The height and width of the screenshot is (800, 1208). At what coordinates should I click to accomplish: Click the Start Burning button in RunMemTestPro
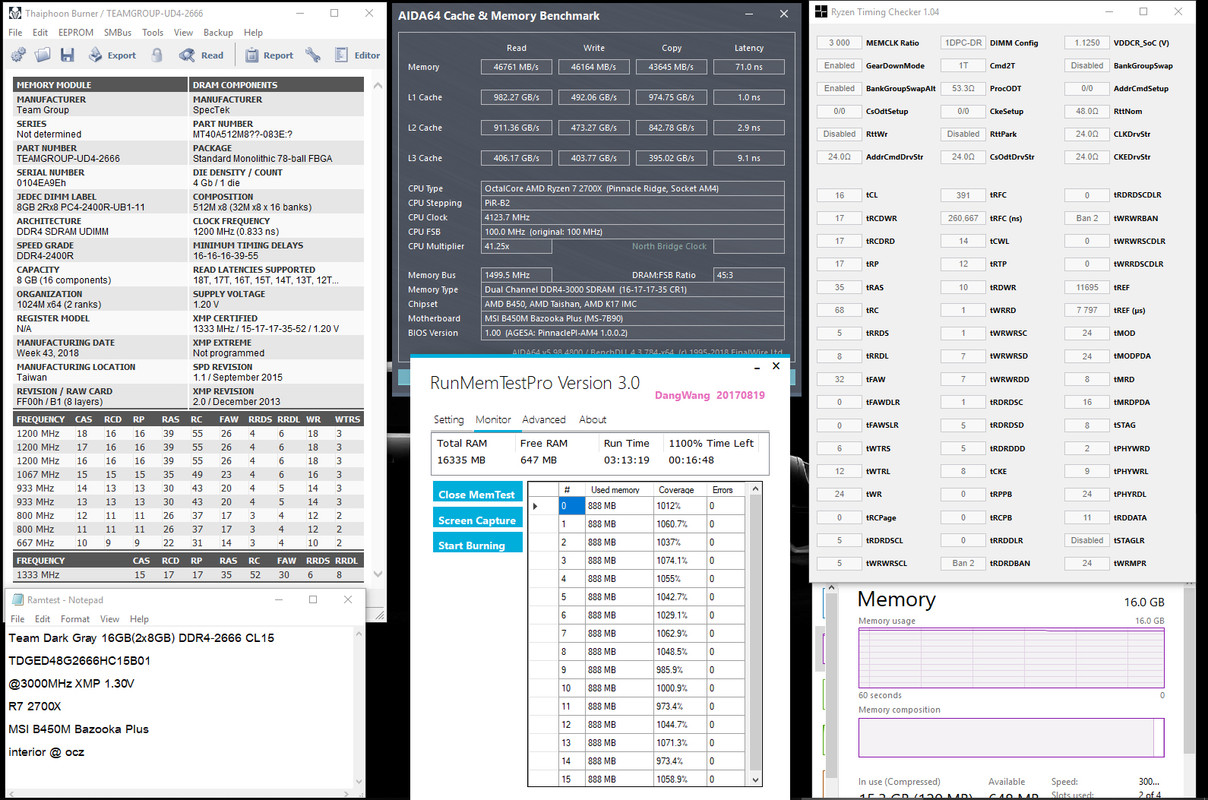478,544
